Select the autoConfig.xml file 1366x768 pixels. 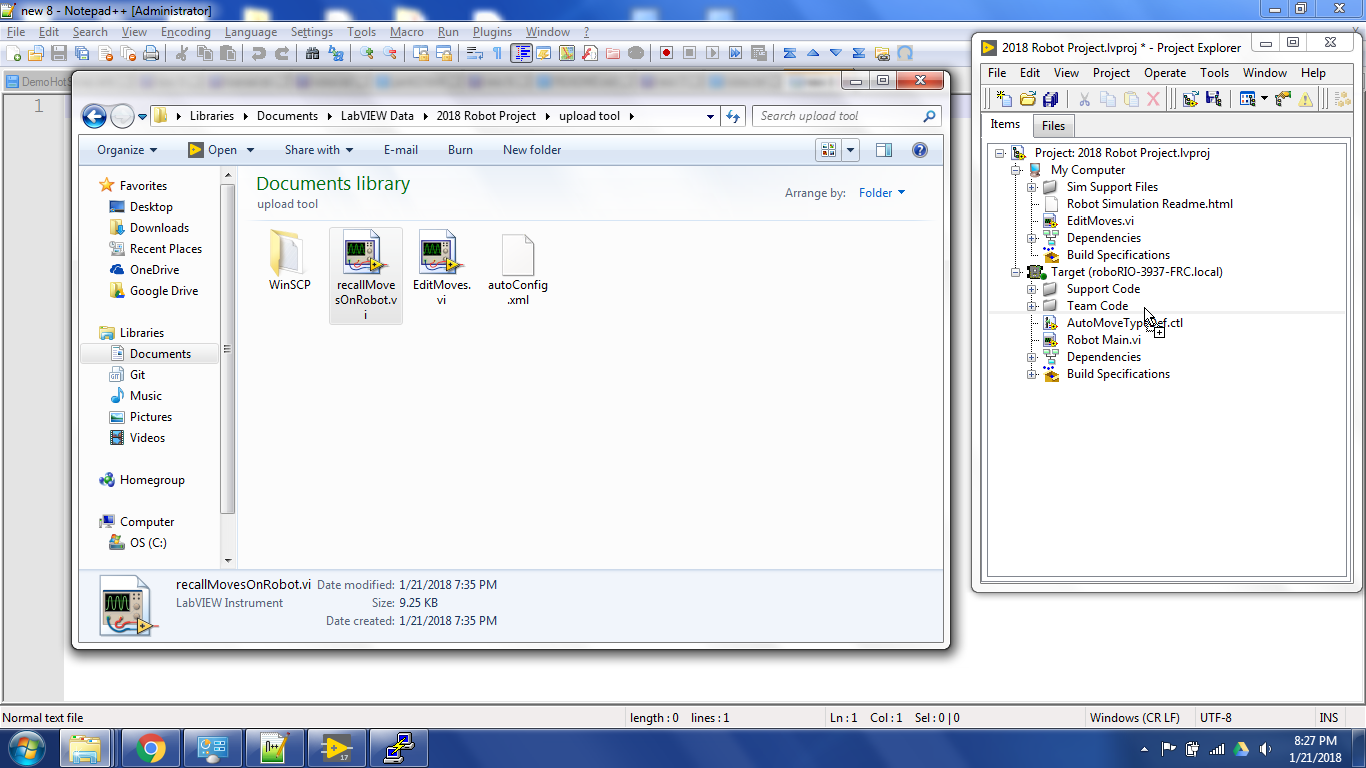pos(518,256)
